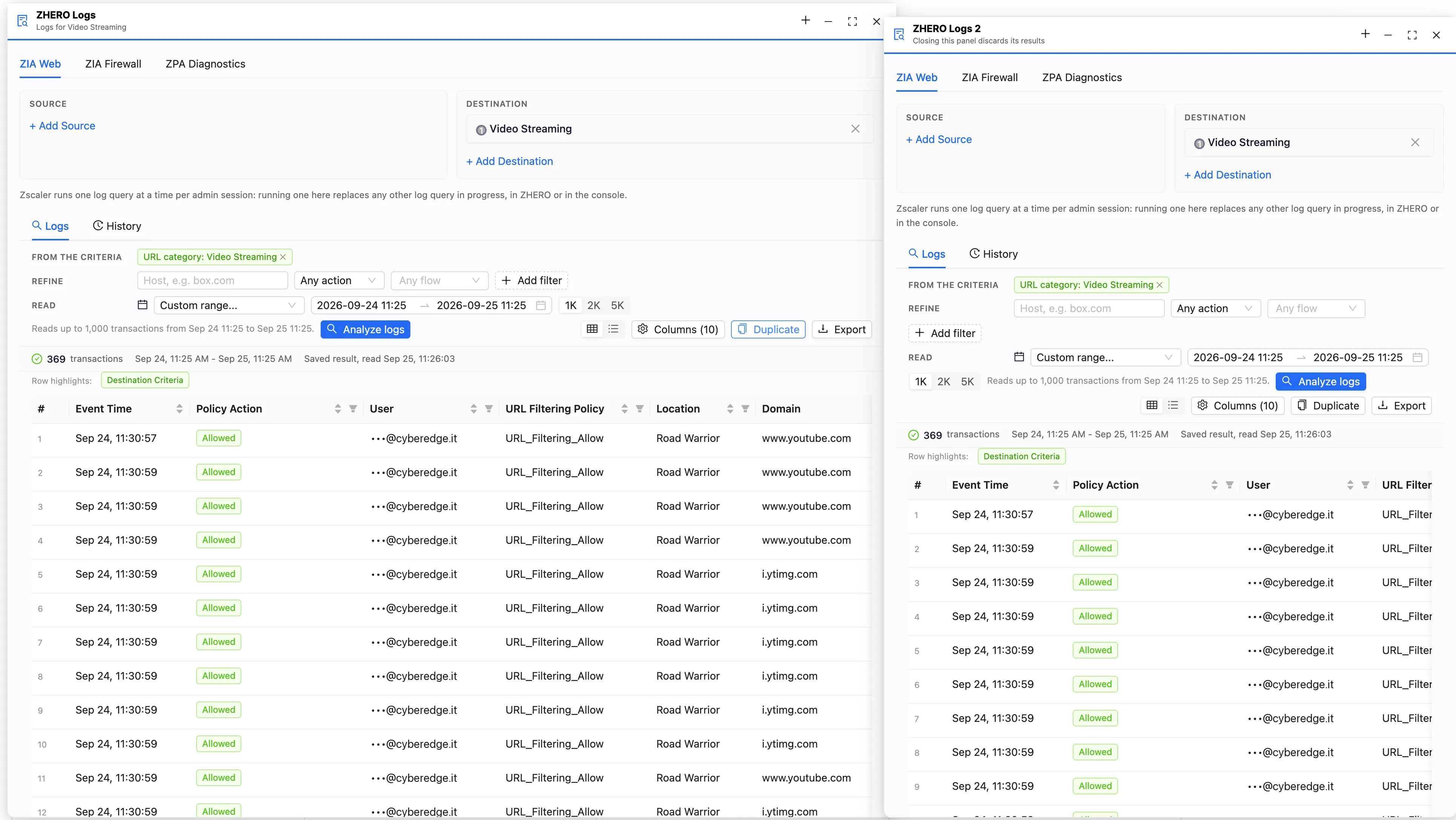This screenshot has width=1456, height=820.
Task: Switch to table grid view in ZHERO Logs
Action: coord(592,329)
